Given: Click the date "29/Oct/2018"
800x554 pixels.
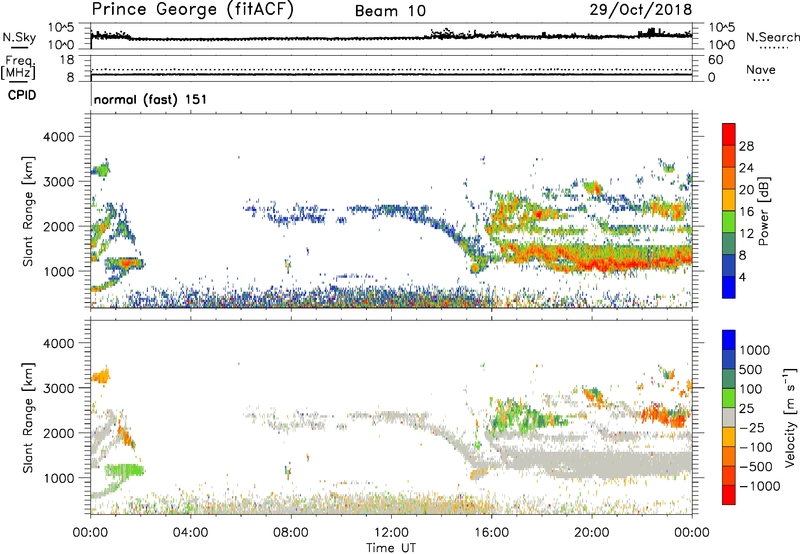Looking at the screenshot, I should [641, 10].
